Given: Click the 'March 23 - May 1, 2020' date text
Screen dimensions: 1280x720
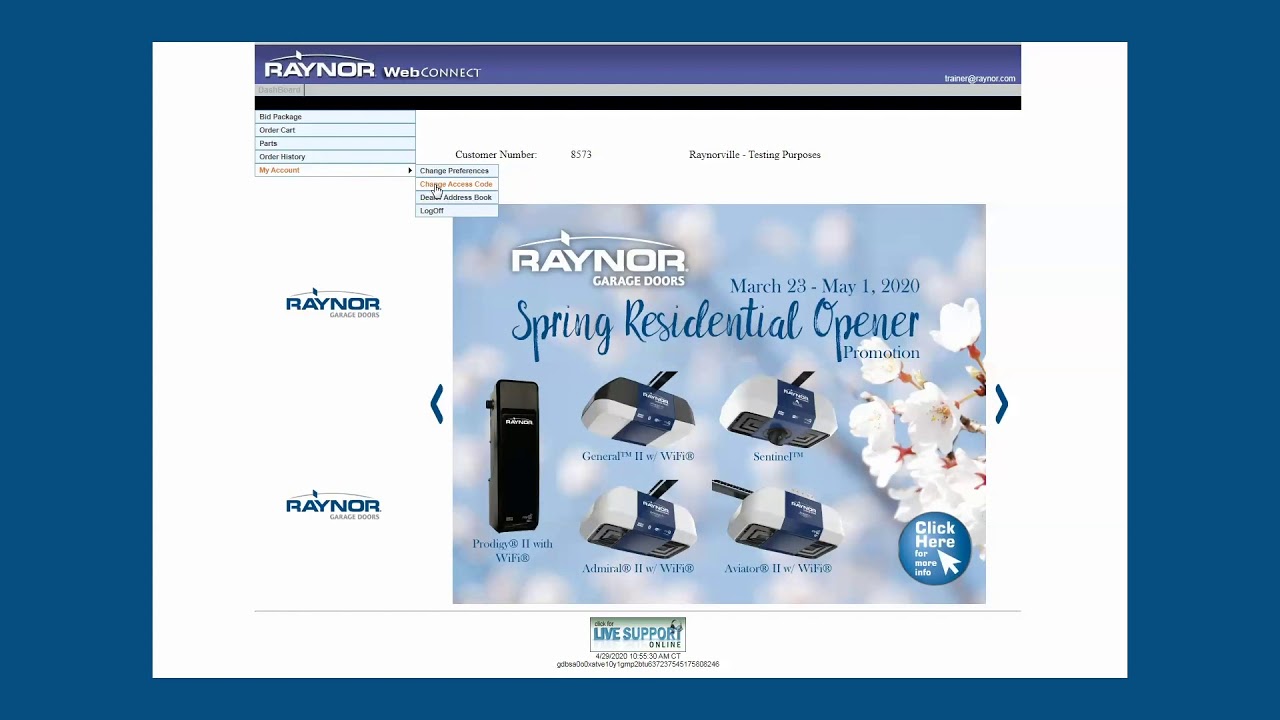Looking at the screenshot, I should pyautogui.click(x=825, y=286).
